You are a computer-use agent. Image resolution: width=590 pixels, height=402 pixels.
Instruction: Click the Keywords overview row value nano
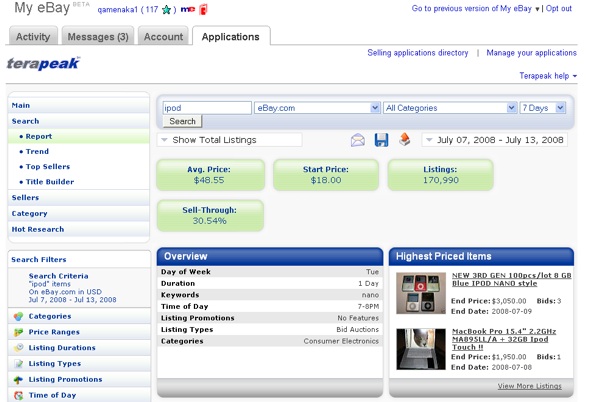tap(370, 295)
